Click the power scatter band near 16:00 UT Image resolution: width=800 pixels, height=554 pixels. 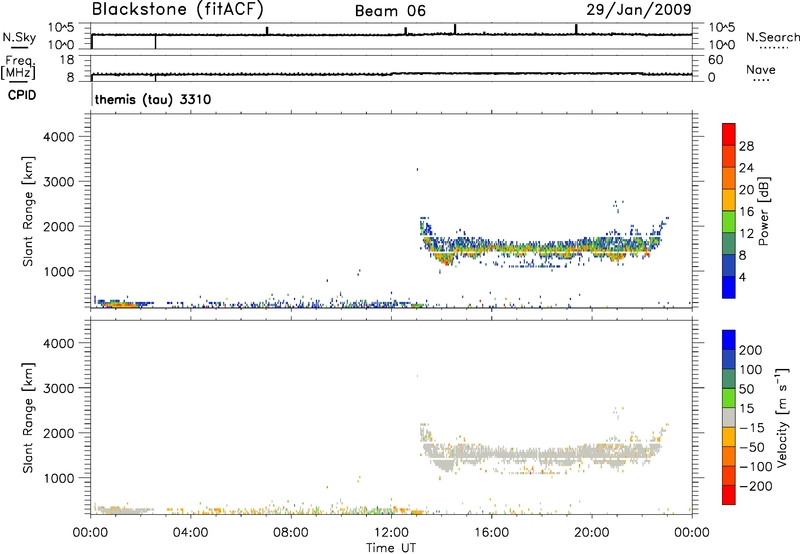click(x=491, y=248)
